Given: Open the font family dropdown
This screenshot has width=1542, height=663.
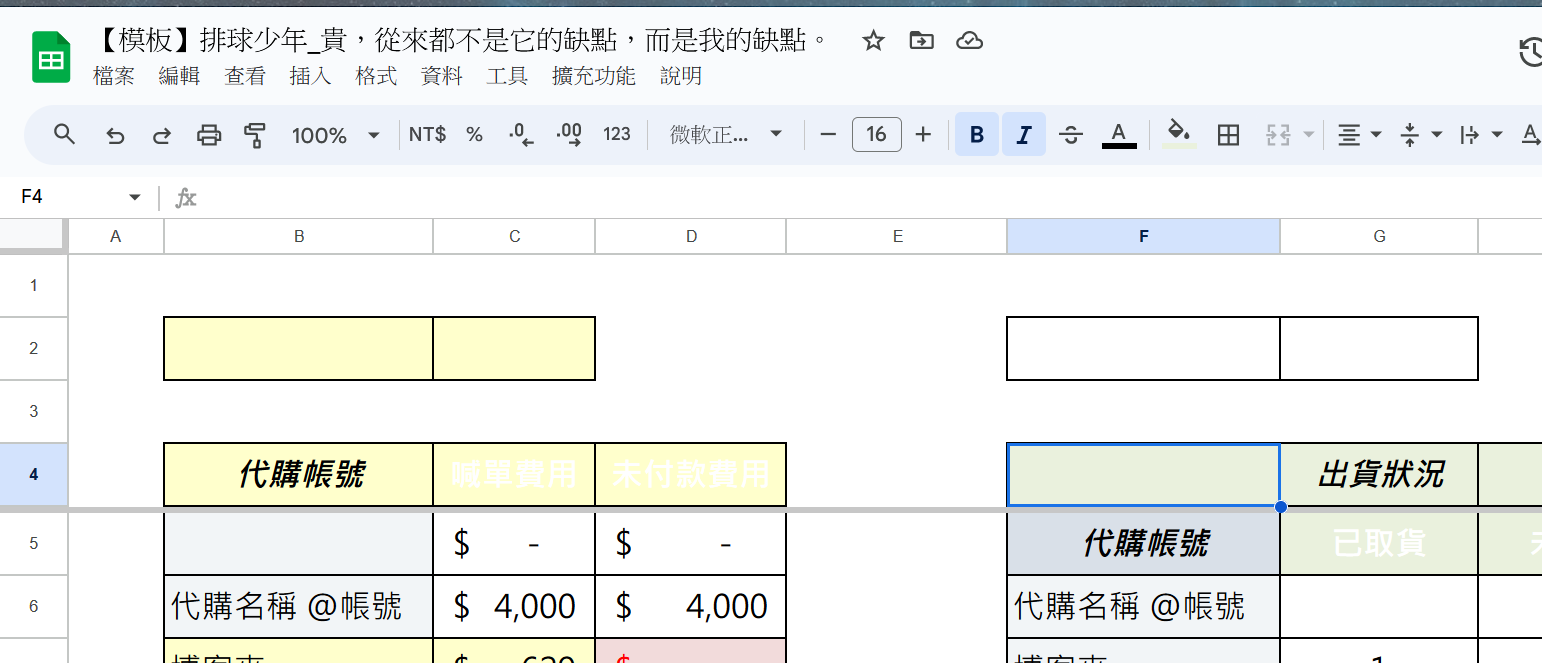Looking at the screenshot, I should click(x=726, y=135).
